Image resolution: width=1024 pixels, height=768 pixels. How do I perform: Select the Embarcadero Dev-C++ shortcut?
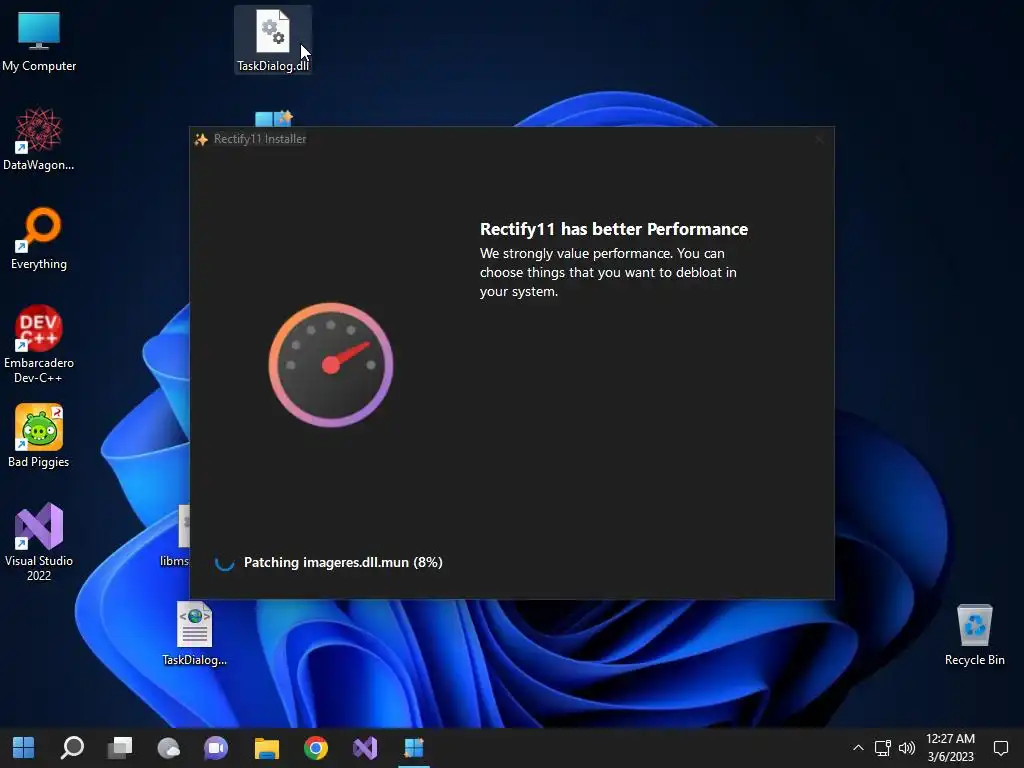(39, 344)
